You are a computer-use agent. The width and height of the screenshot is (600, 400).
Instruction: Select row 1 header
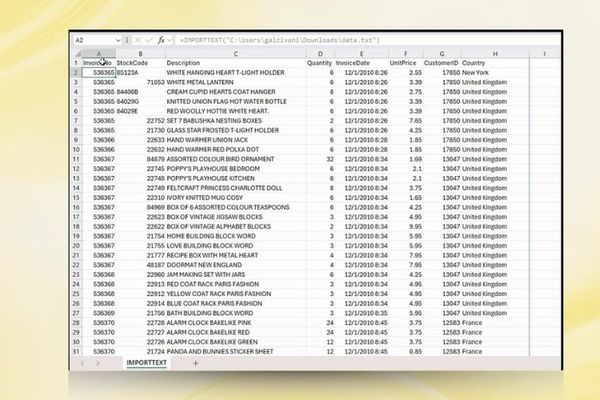(x=76, y=63)
